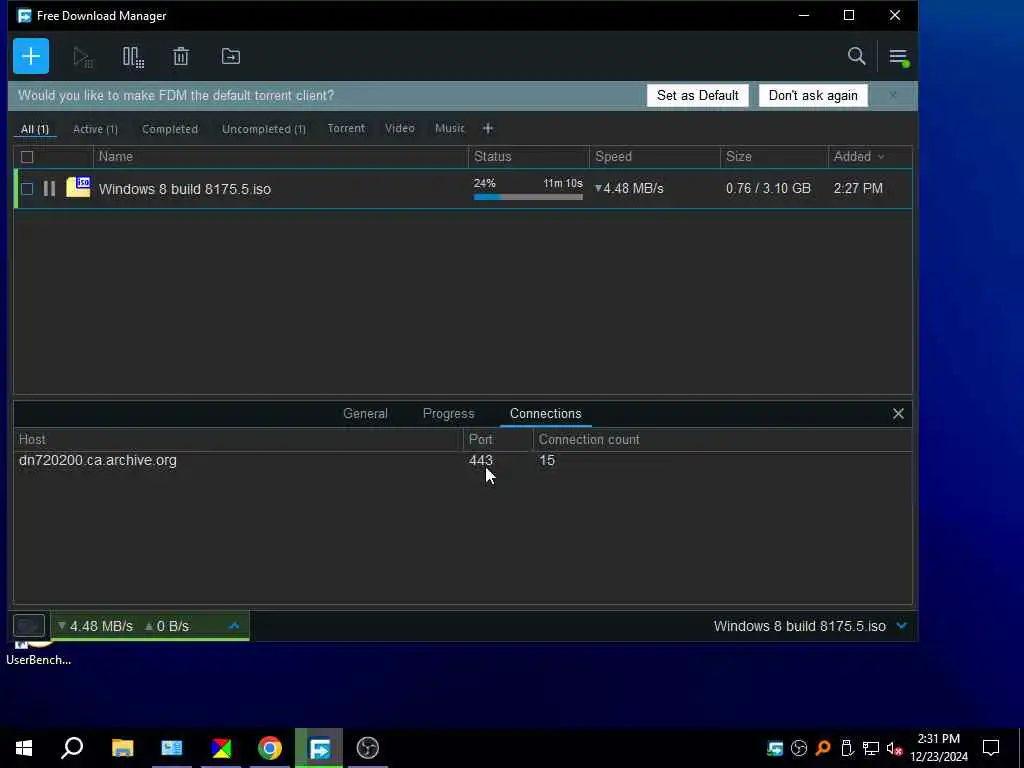Image resolution: width=1024 pixels, height=768 pixels.
Task: Click the connection count value 15
Action: tap(547, 460)
